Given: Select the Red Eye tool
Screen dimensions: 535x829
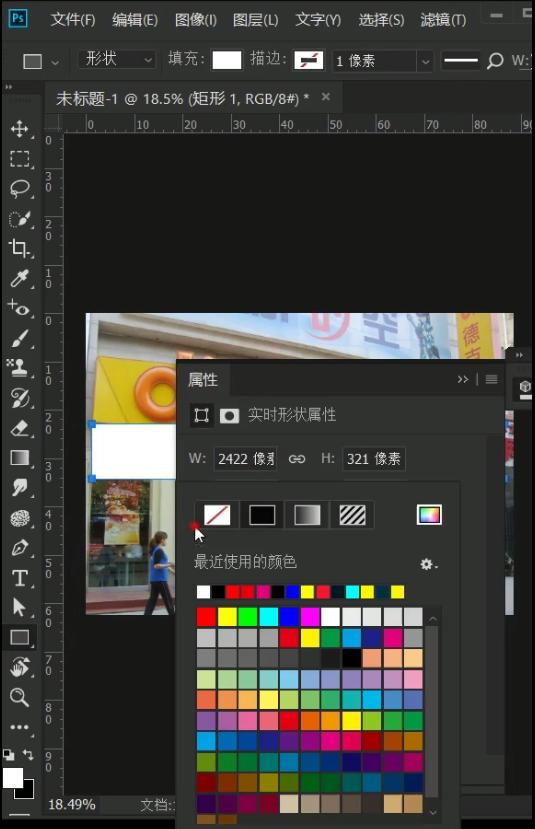Looking at the screenshot, I should (20, 308).
